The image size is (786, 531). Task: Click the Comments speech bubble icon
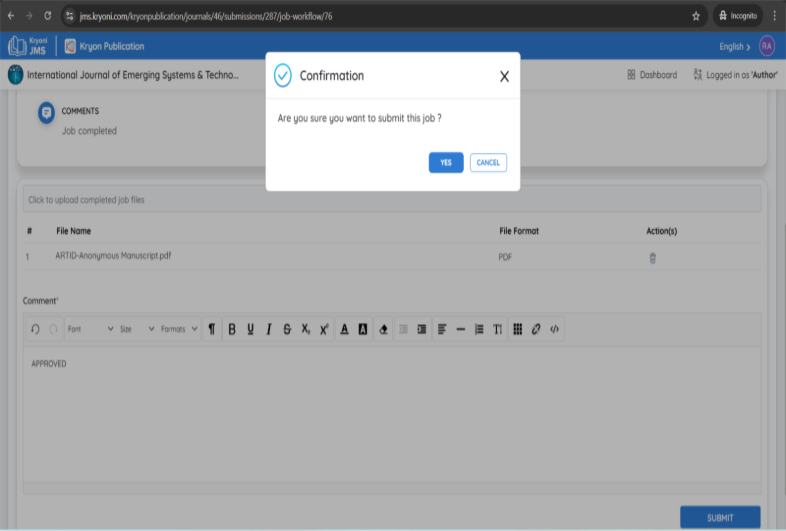[46, 113]
